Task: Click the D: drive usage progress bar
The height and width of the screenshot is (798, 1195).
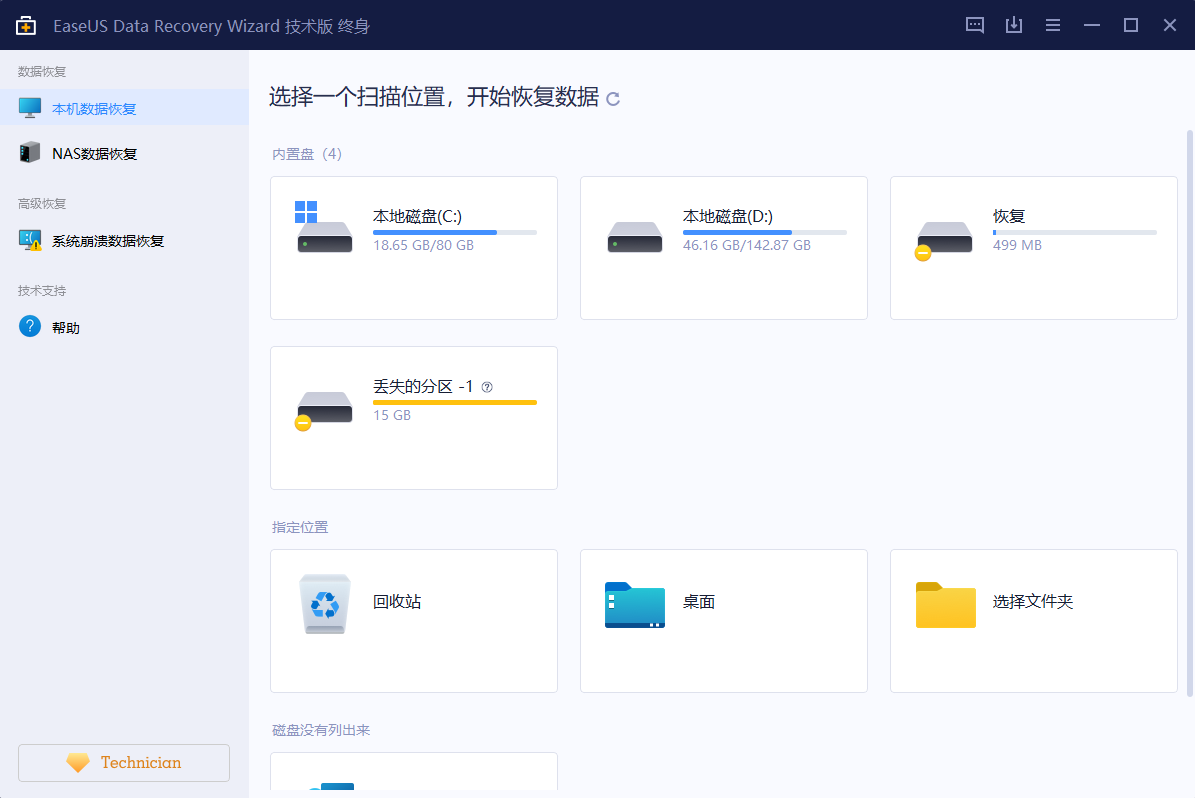Action: pos(764,232)
